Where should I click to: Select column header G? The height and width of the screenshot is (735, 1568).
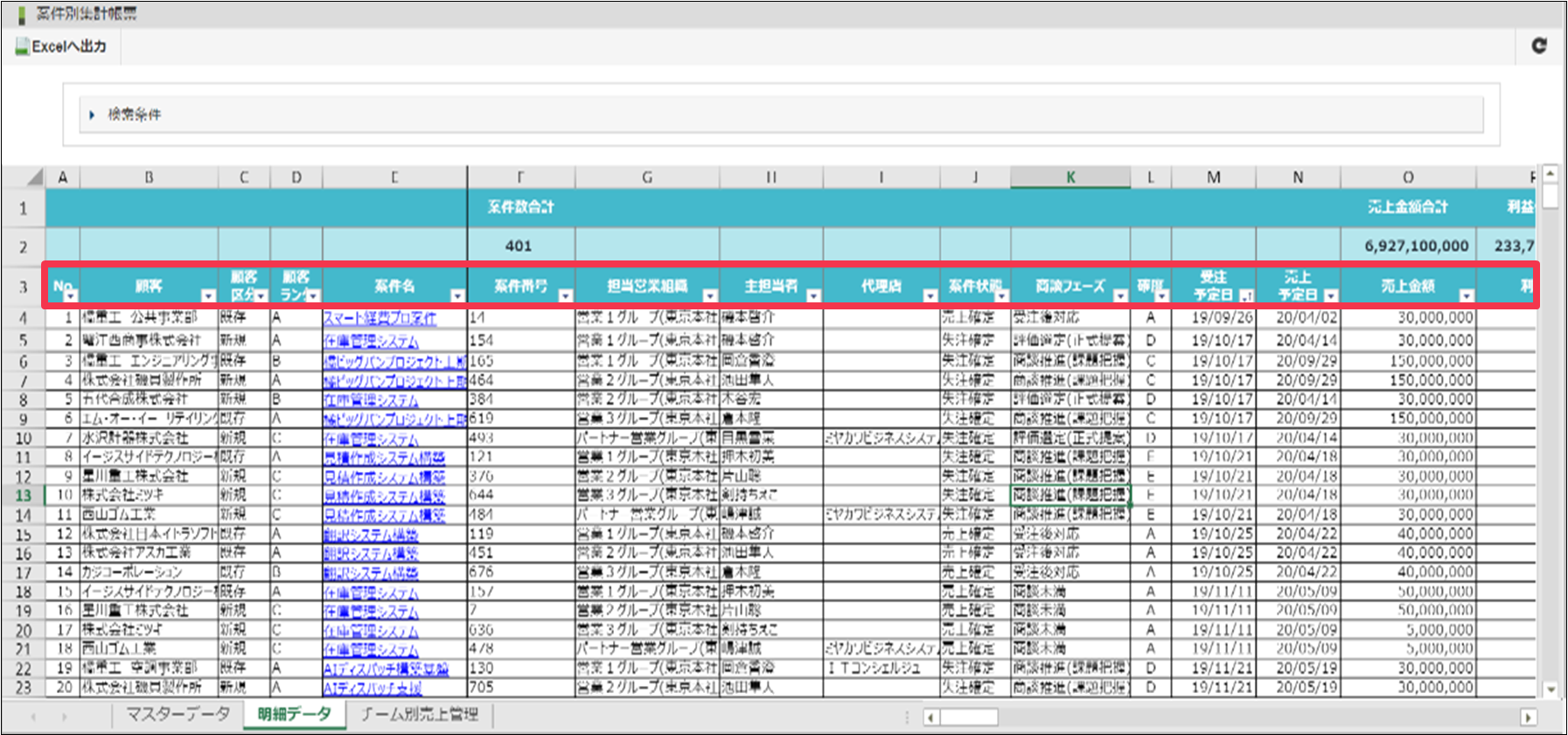647,177
